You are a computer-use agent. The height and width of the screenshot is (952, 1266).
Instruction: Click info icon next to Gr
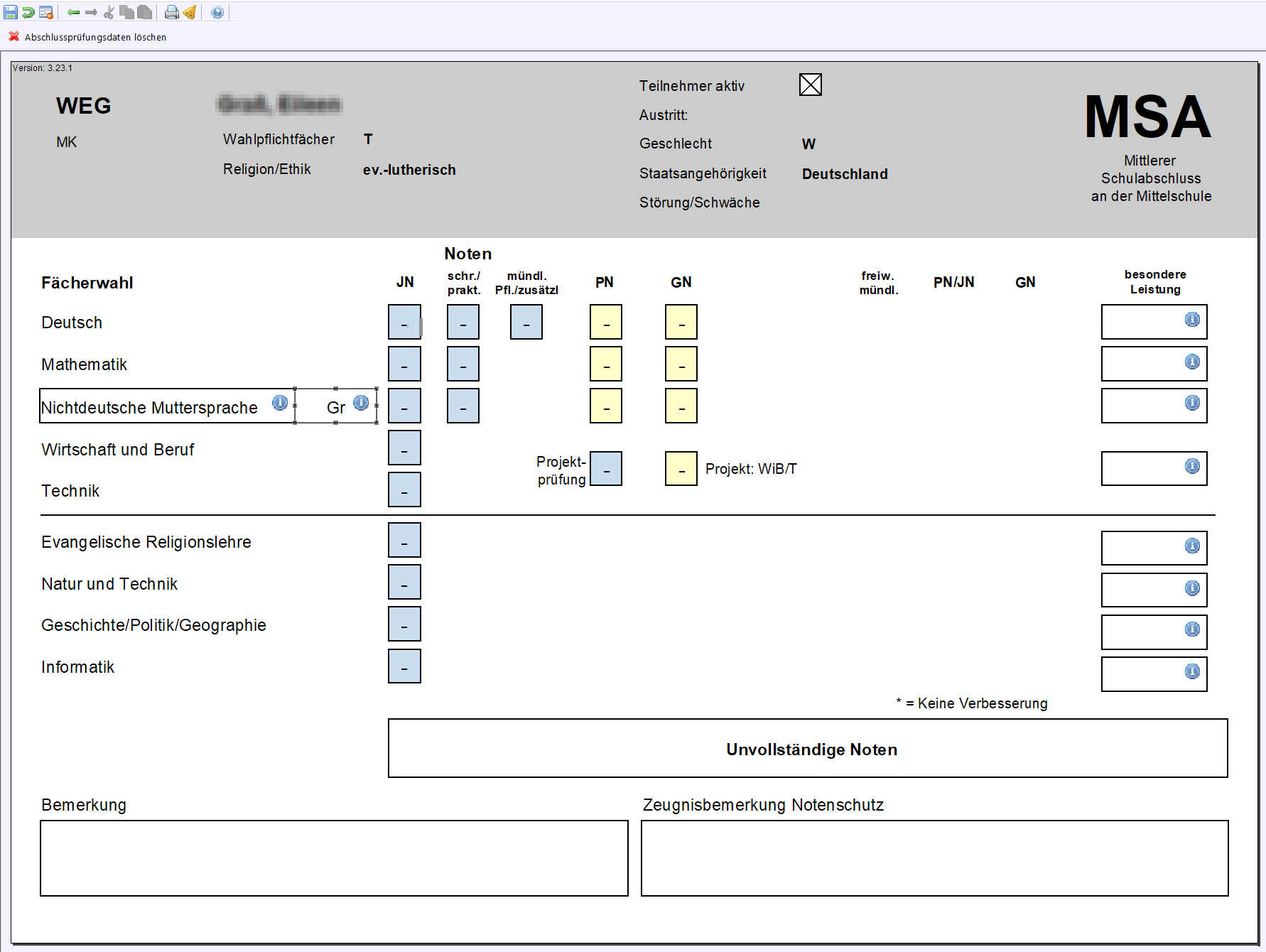tap(361, 403)
